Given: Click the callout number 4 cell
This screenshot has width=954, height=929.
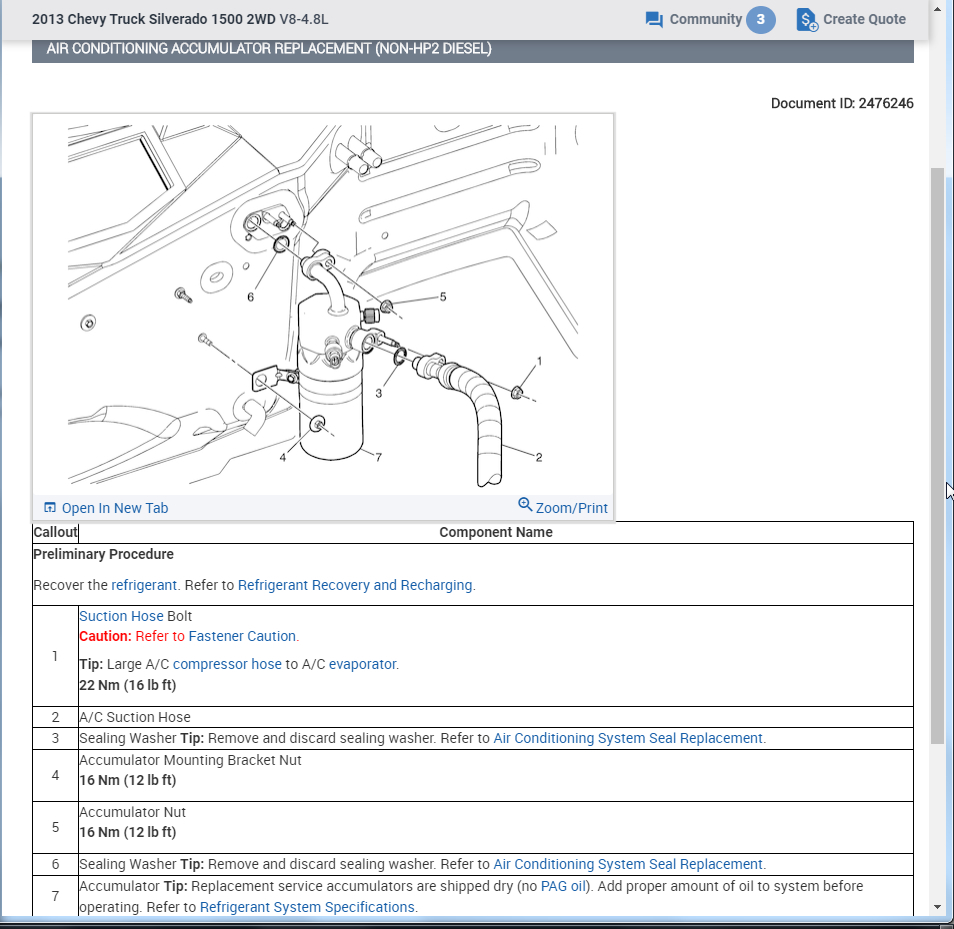Looking at the screenshot, I should (x=55, y=776).
